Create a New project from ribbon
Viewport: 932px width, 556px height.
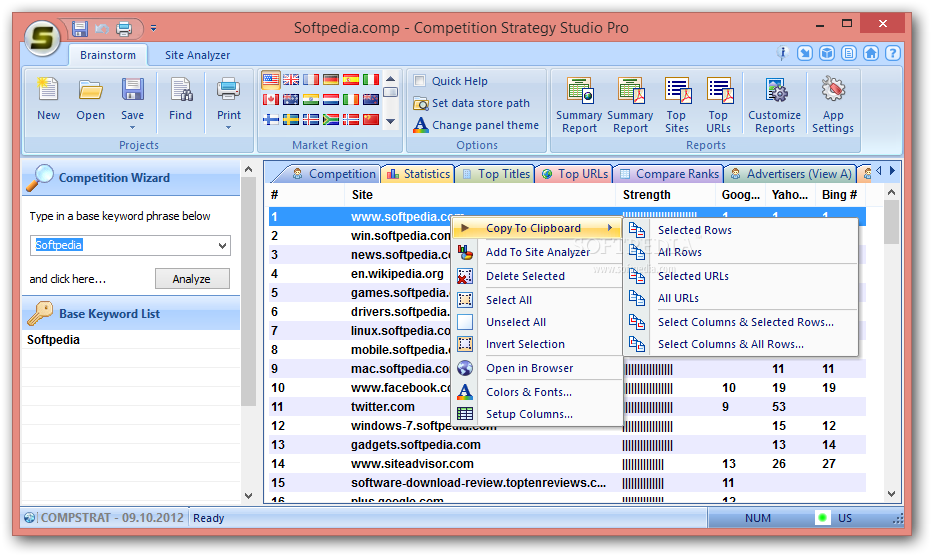[48, 99]
